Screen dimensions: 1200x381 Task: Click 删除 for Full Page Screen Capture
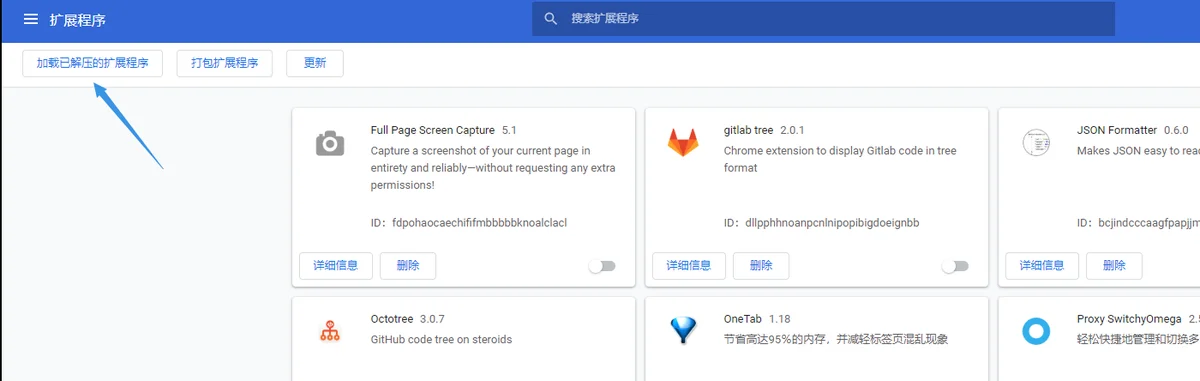(408, 265)
